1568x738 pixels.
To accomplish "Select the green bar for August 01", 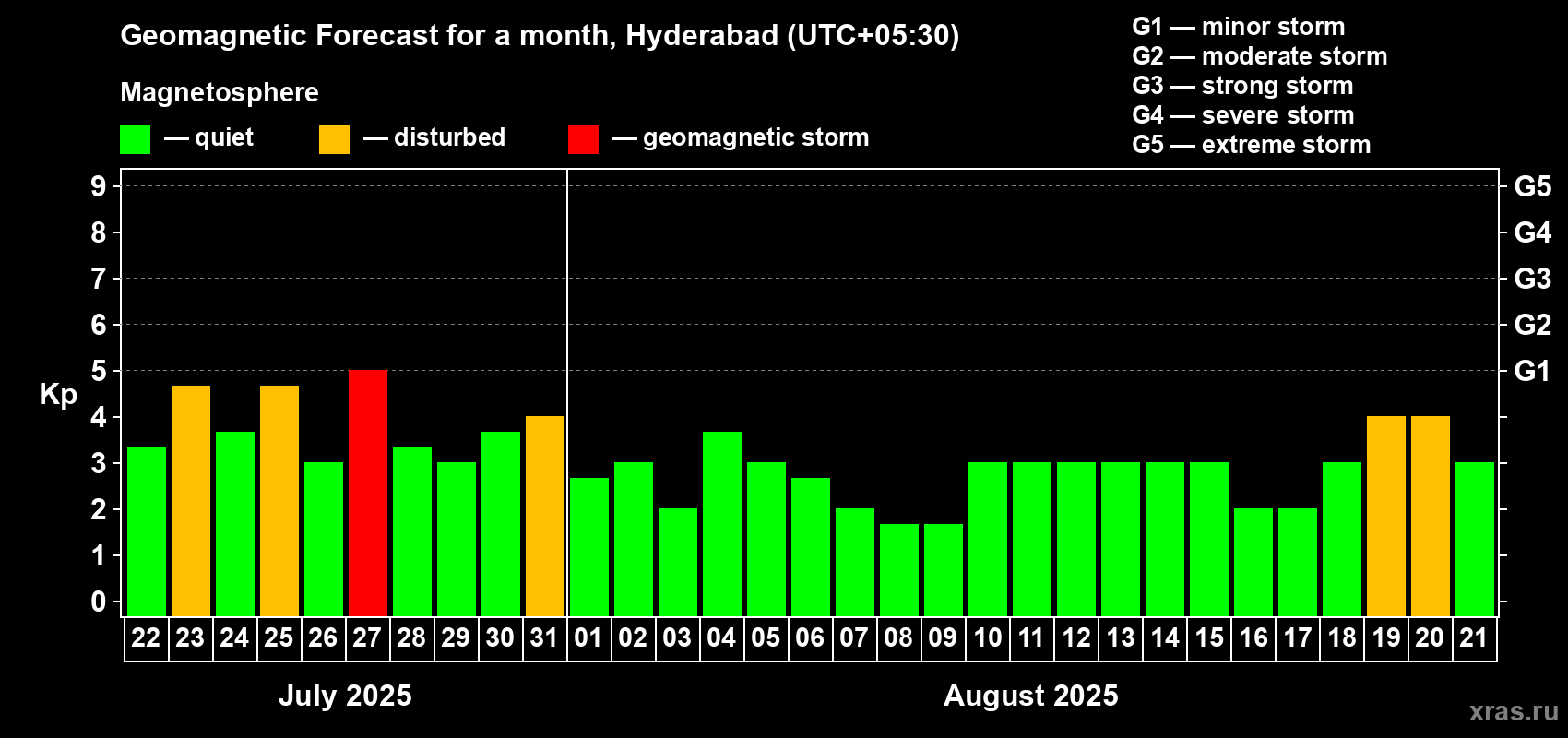I will 589,547.
